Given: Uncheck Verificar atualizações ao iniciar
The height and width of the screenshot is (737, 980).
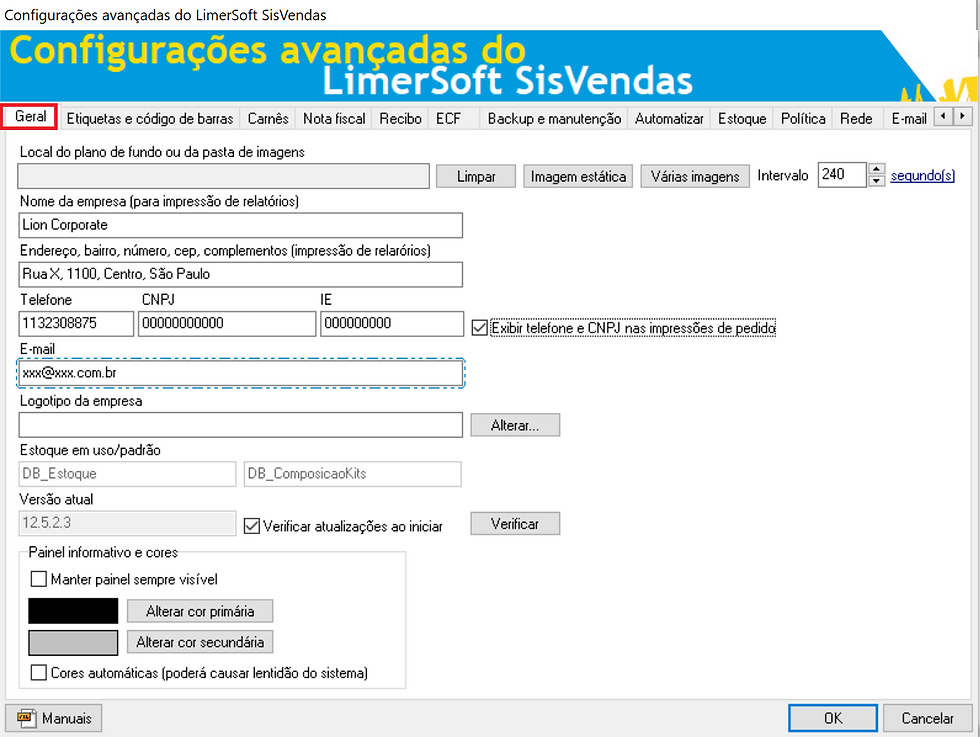Looking at the screenshot, I should [251, 526].
